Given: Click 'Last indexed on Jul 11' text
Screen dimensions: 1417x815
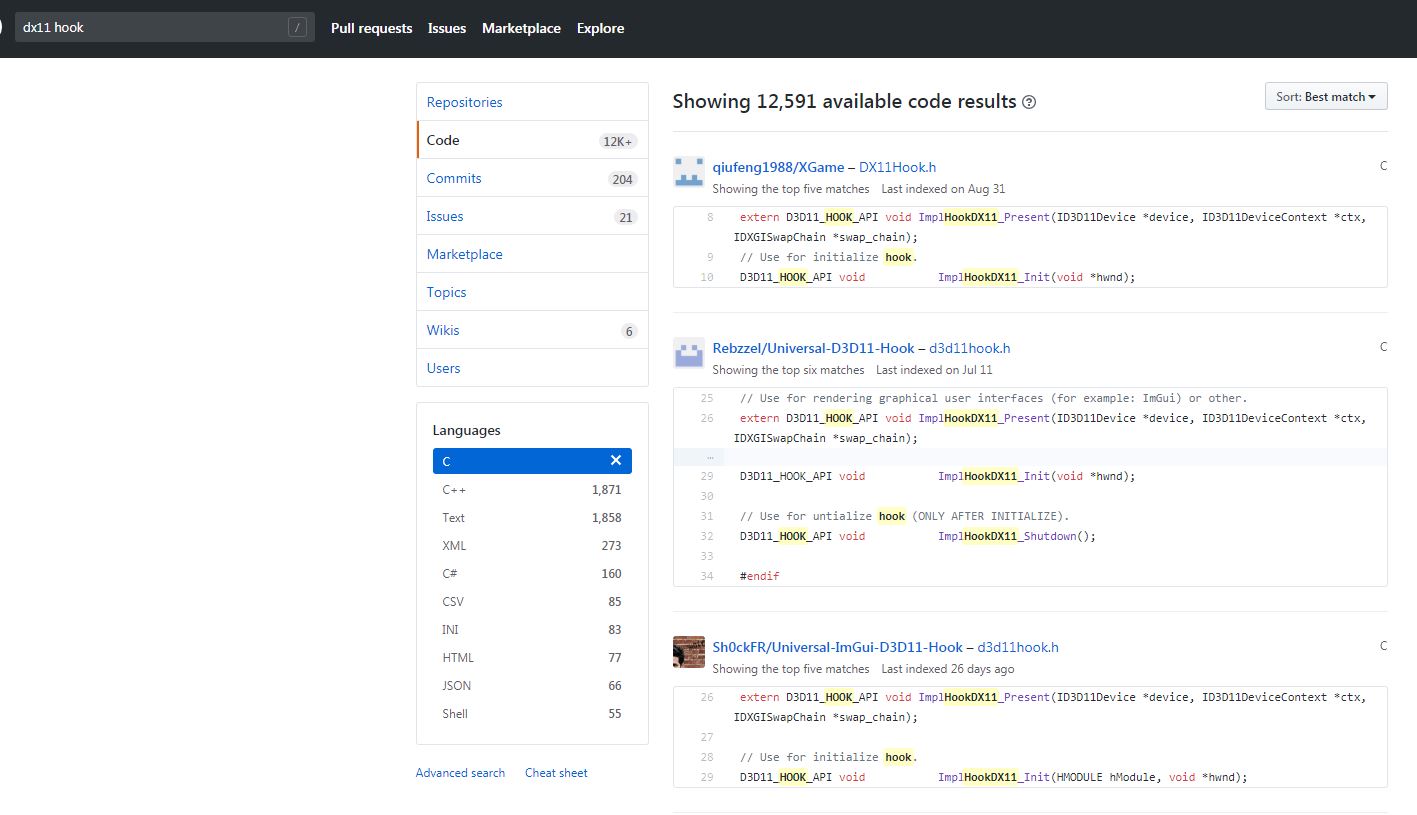Looking at the screenshot, I should tap(934, 370).
